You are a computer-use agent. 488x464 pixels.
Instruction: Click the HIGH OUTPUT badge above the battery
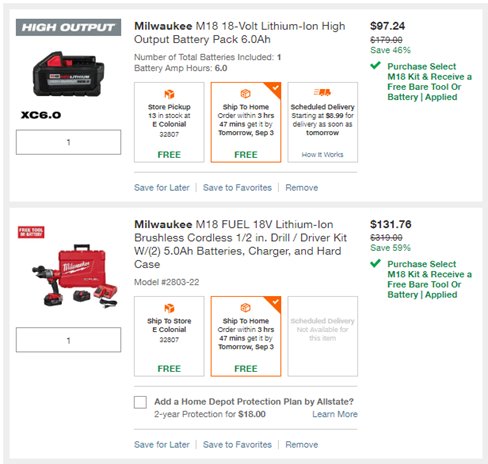point(68,27)
